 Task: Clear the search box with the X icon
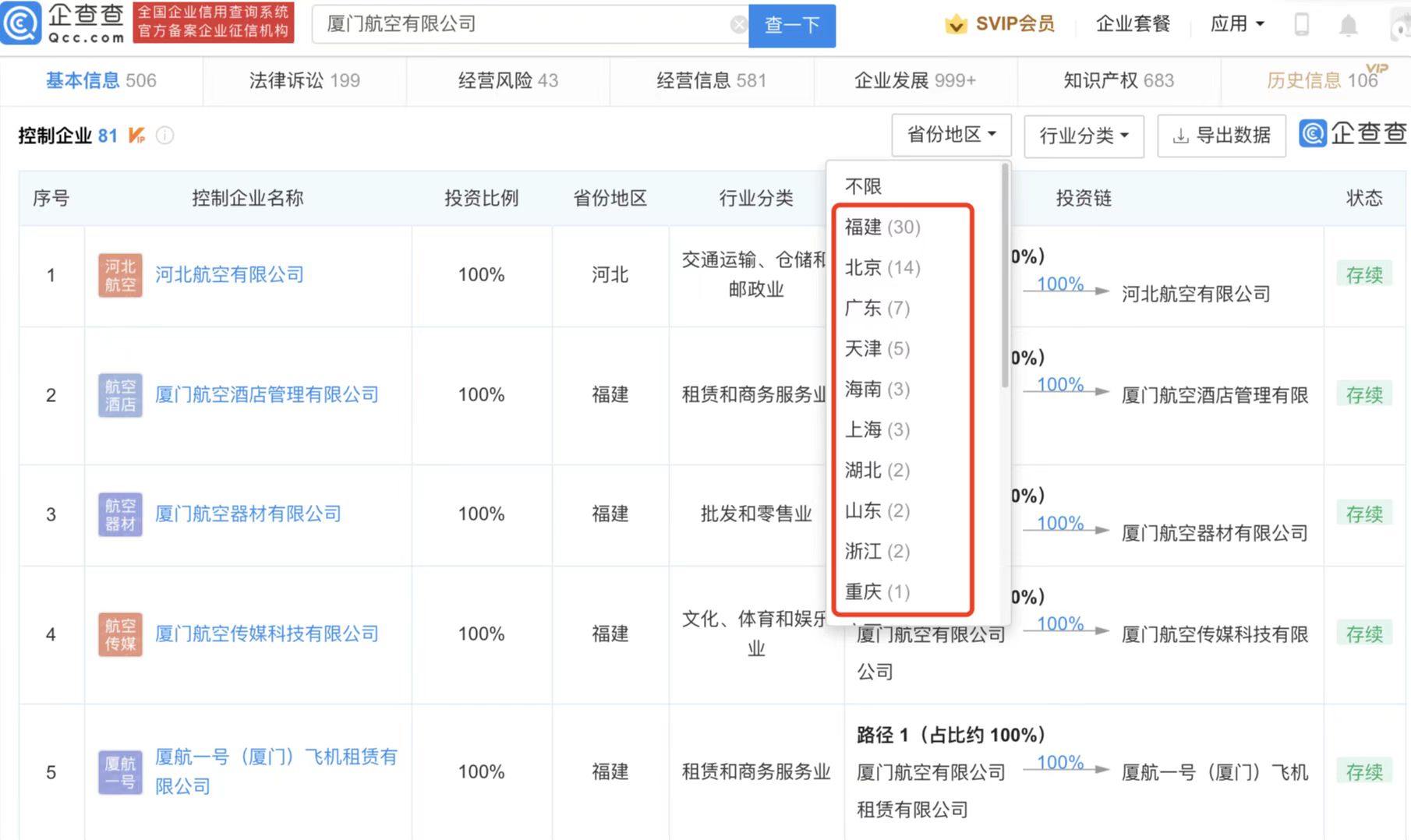[738, 25]
